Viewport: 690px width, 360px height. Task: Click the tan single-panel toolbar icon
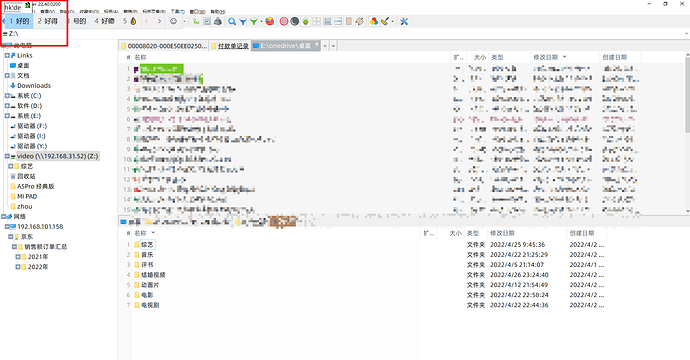click(349, 21)
